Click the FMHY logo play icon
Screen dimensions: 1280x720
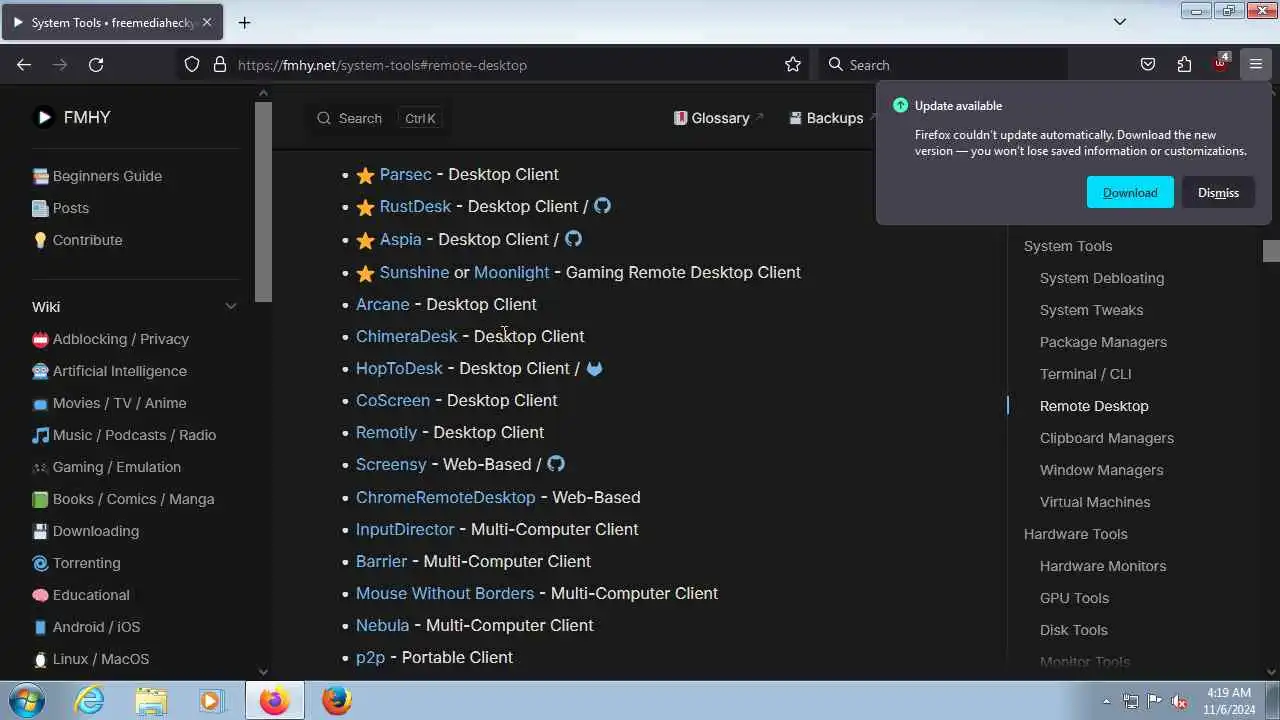click(x=44, y=117)
